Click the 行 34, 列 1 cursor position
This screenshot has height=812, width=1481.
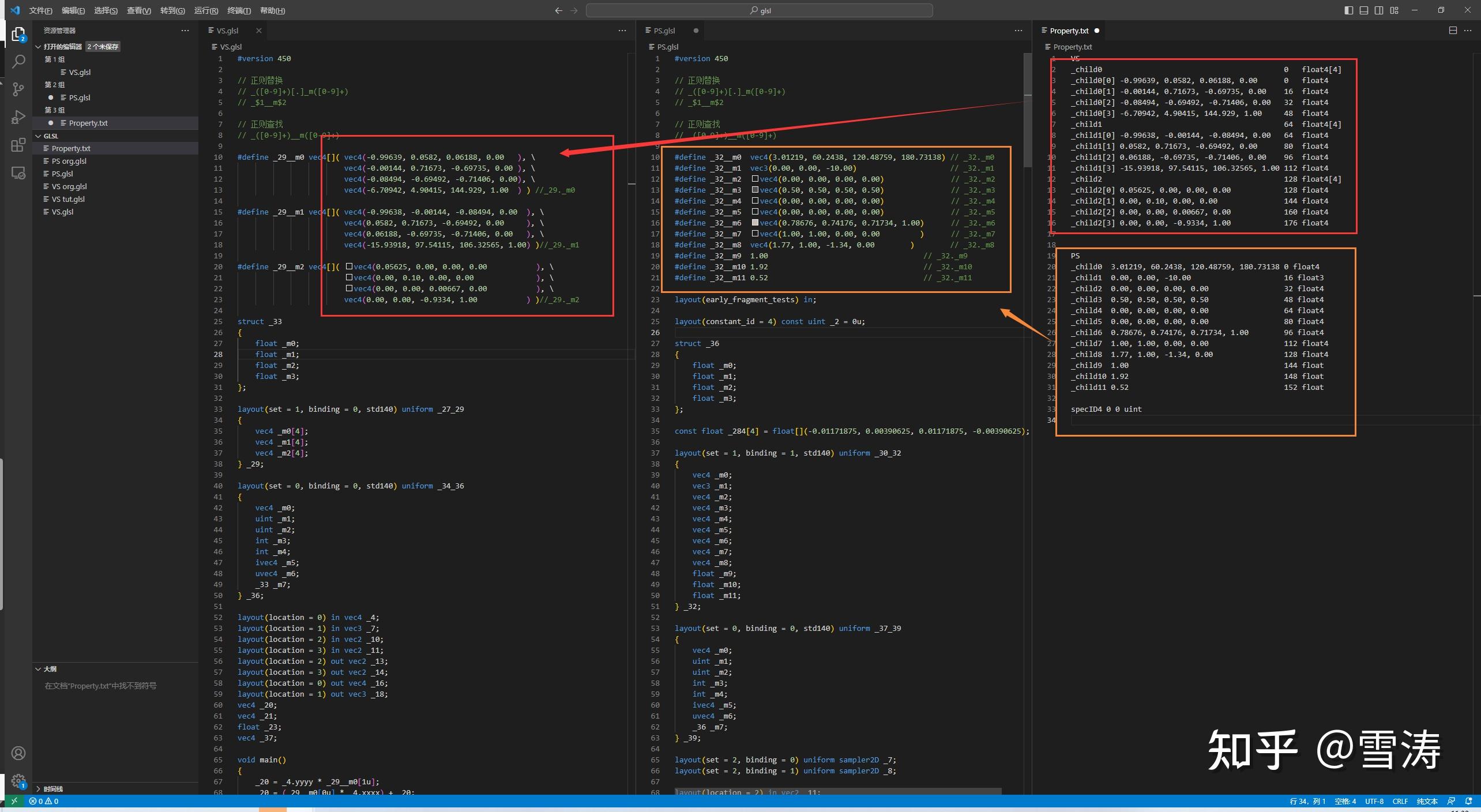coord(1307,801)
